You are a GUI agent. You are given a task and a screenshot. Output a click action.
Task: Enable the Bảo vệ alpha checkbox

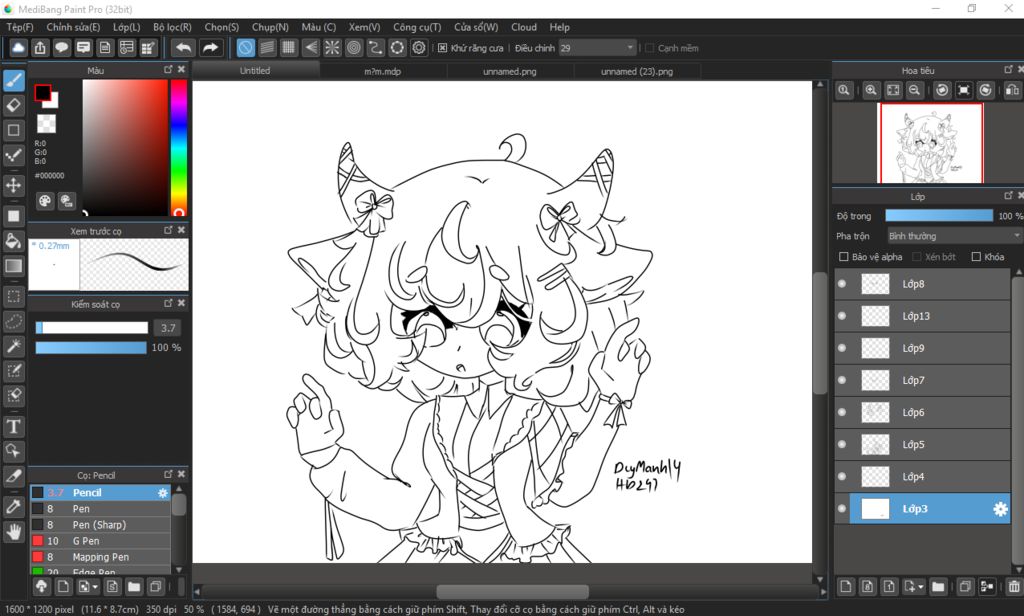pos(844,257)
